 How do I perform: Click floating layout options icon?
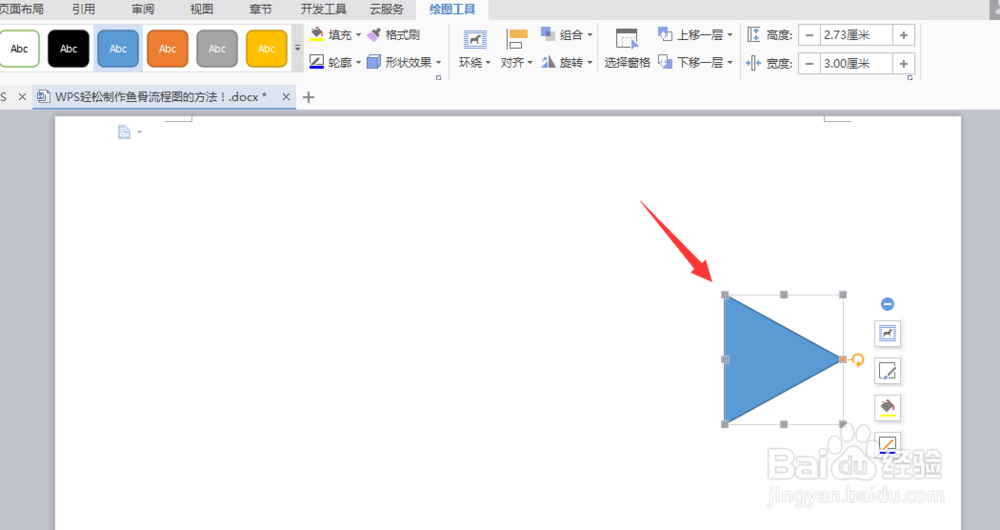coord(887,333)
